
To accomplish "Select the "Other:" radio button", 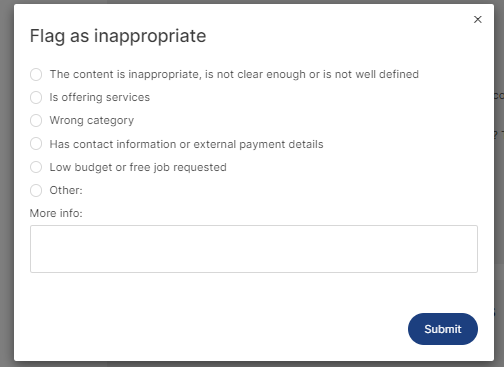I will pyautogui.click(x=36, y=191).
